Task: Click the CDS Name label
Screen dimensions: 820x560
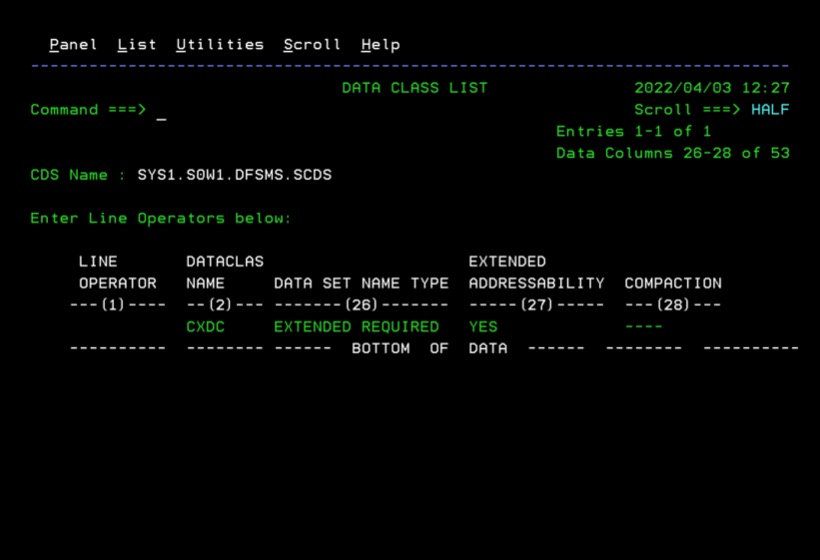Action: point(69,175)
